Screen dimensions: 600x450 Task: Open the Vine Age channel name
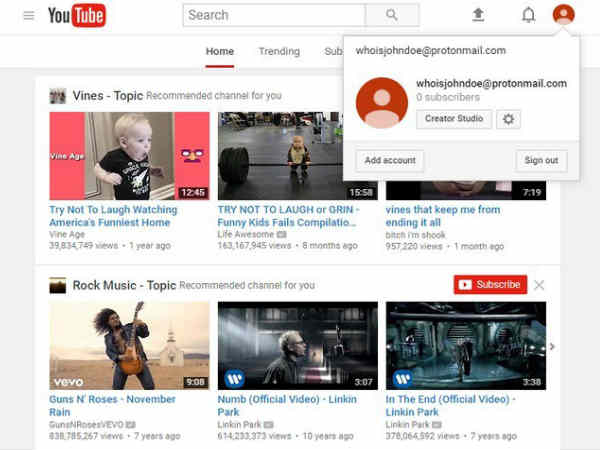click(x=67, y=234)
